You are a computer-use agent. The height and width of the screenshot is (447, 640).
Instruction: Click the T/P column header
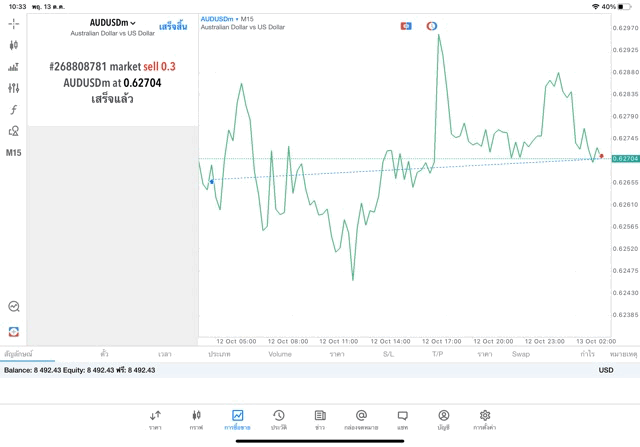(x=438, y=354)
